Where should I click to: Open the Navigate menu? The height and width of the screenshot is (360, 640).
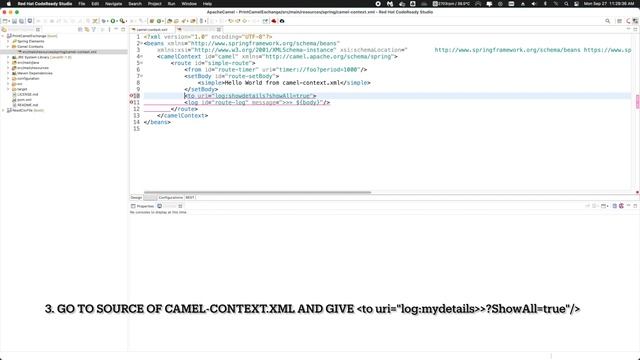tap(113, 4)
